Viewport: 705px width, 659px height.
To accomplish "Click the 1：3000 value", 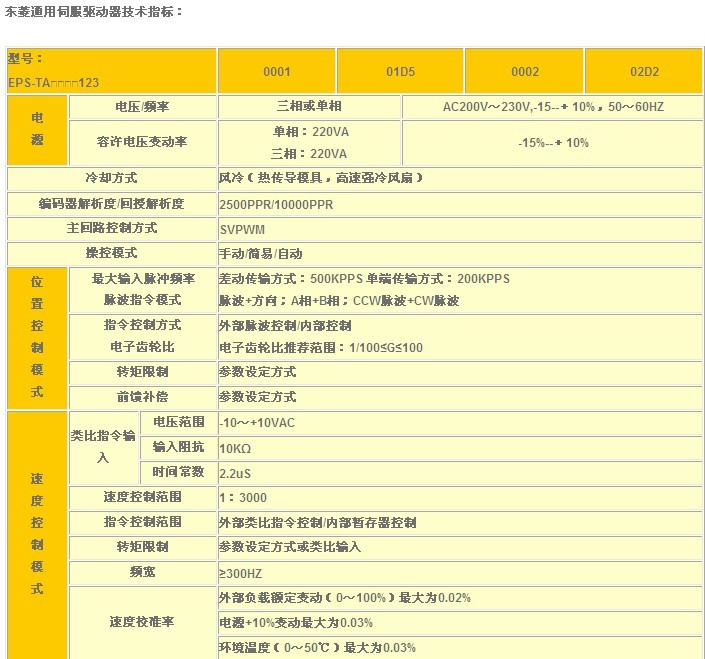I will (x=243, y=498).
